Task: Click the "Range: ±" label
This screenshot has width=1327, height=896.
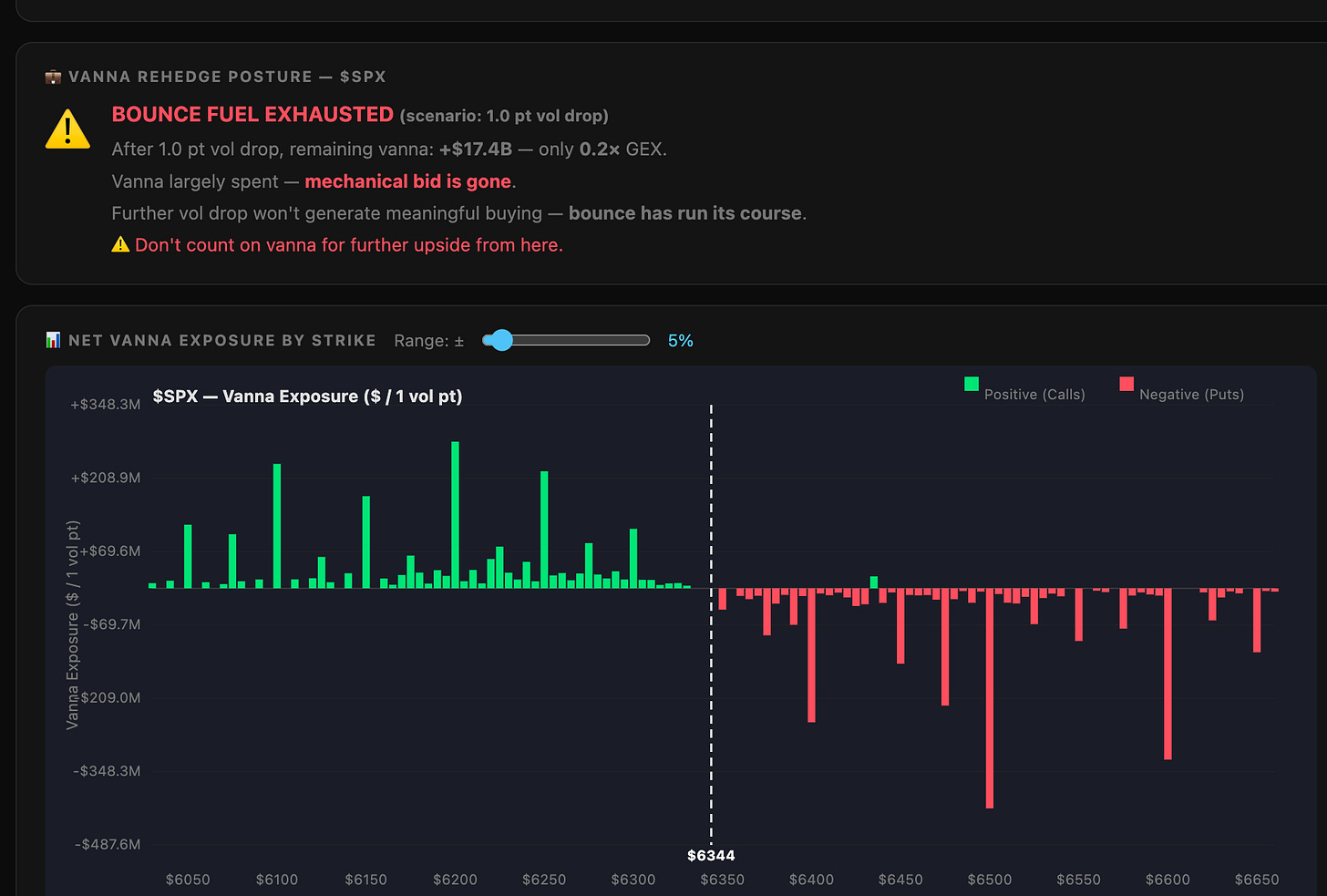Action: click(x=428, y=340)
